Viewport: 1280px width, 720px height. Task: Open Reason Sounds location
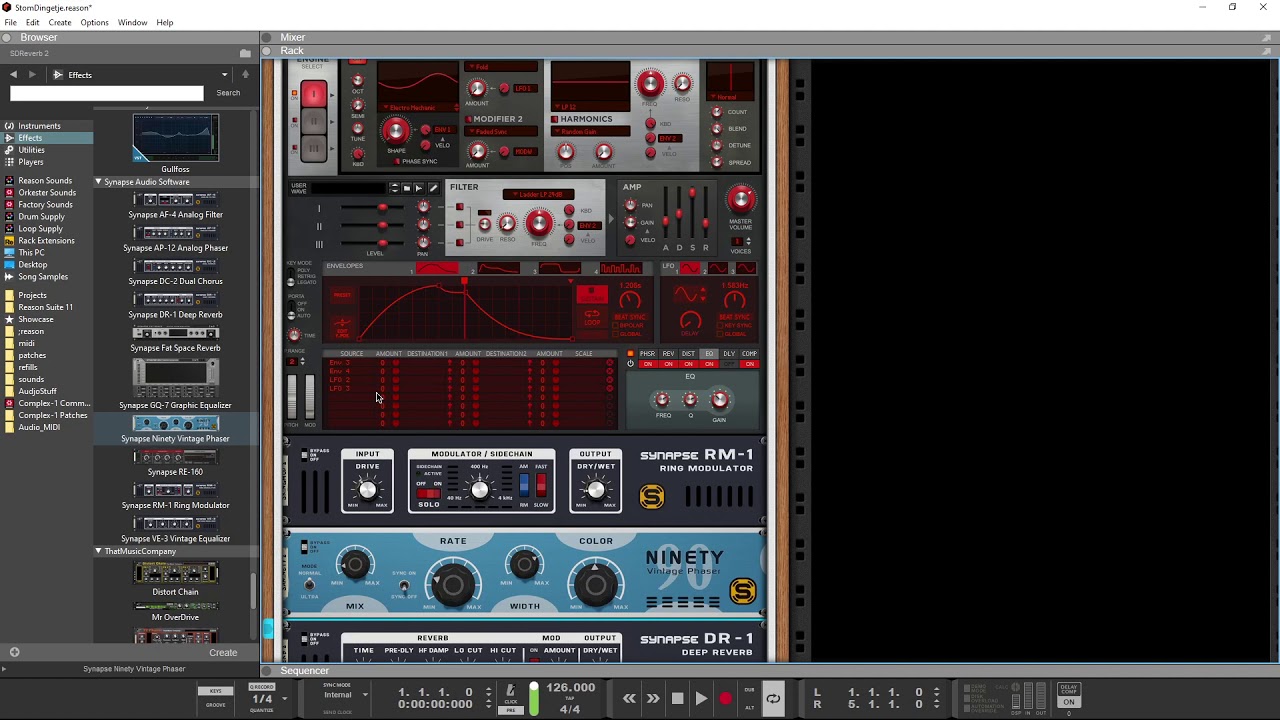(45, 181)
